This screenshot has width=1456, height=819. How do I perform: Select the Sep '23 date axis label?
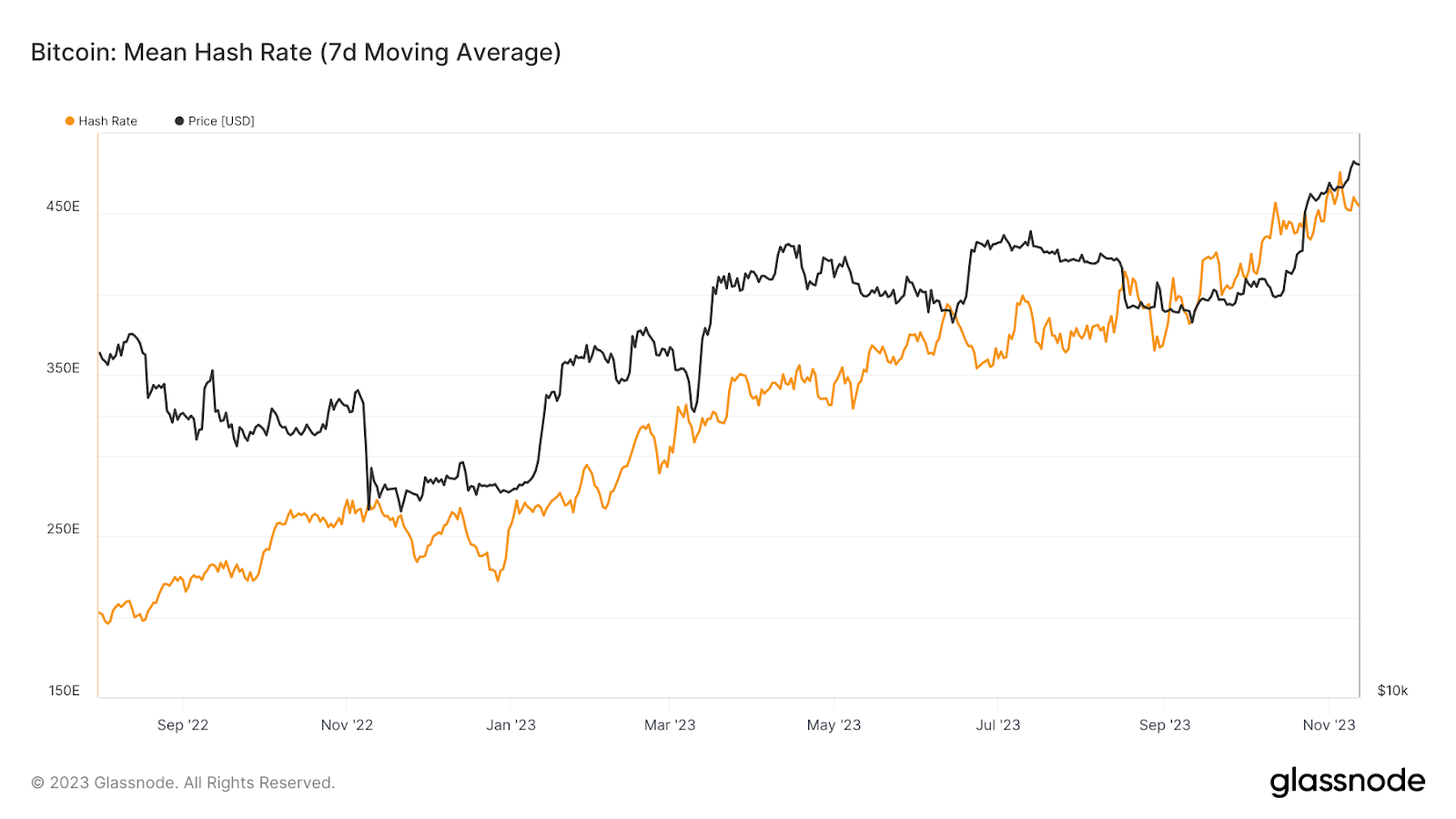pos(1165,725)
